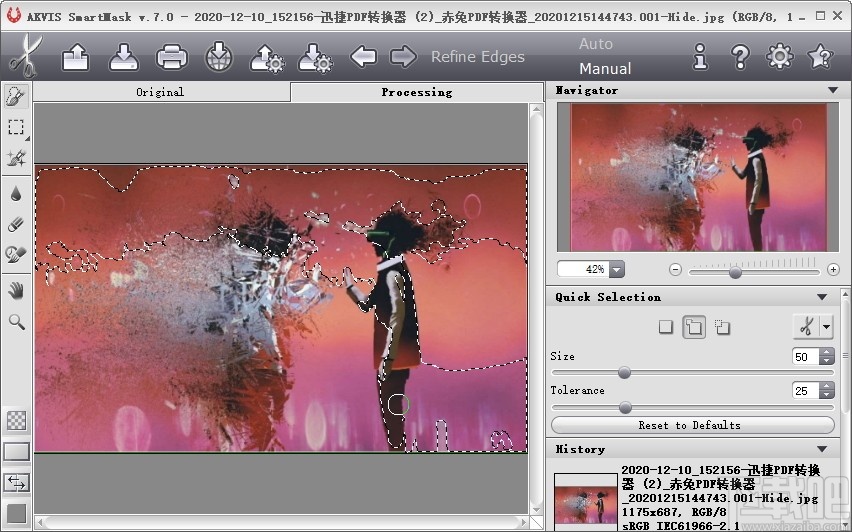Open the scissors cut mode dropdown arrow
The height and width of the screenshot is (532, 852).
pyautogui.click(x=826, y=327)
